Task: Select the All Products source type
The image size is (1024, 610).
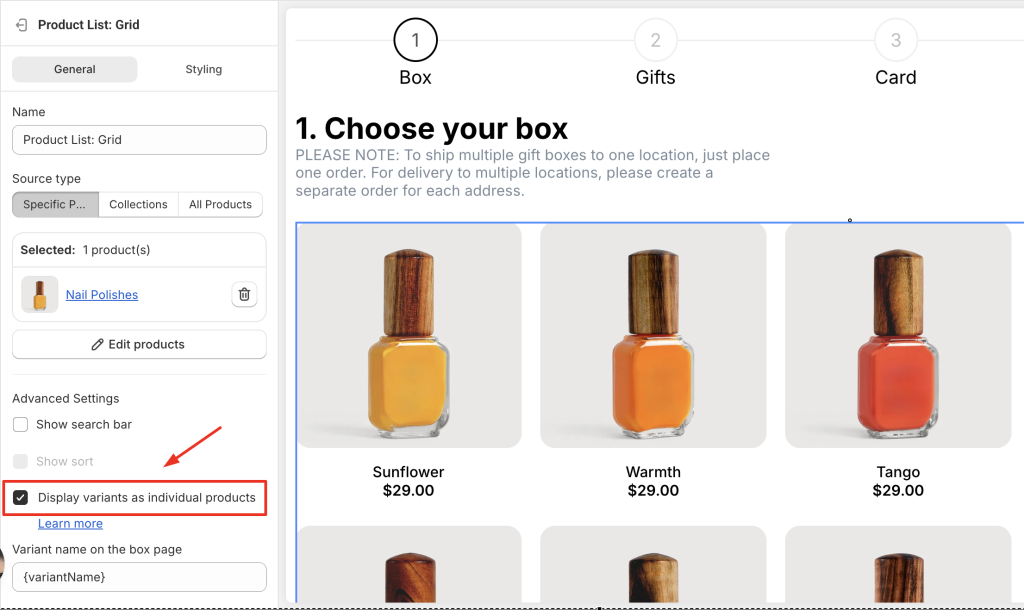Action: (220, 204)
